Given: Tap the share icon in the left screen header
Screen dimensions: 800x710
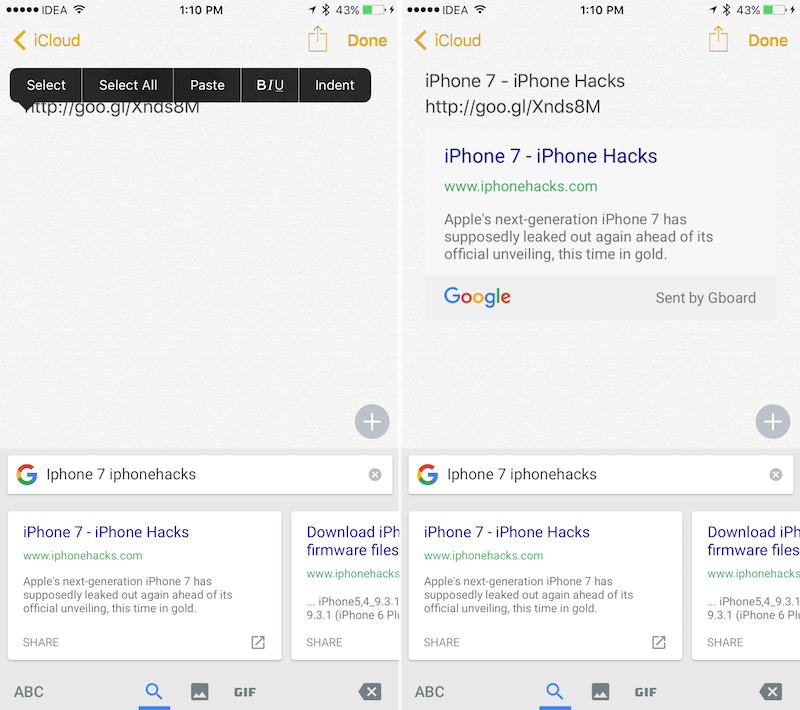Looking at the screenshot, I should tap(317, 40).
